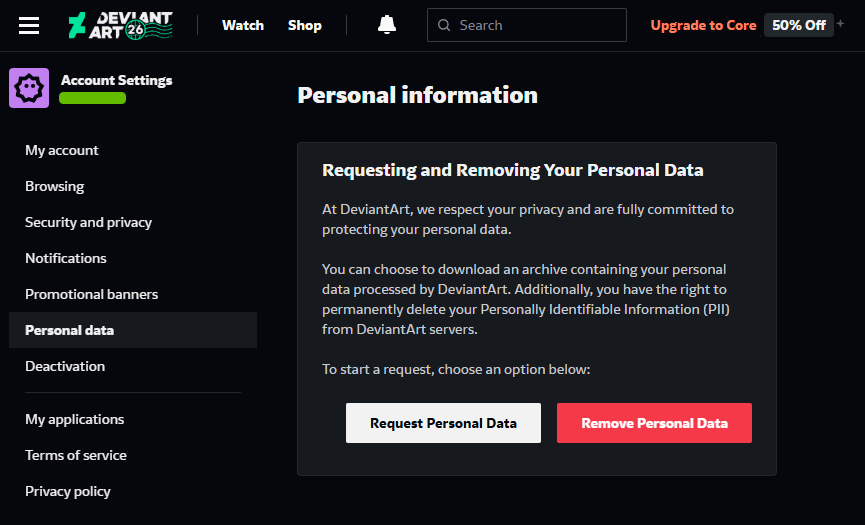
Task: Open the purple user avatar icon
Action: click(x=29, y=88)
